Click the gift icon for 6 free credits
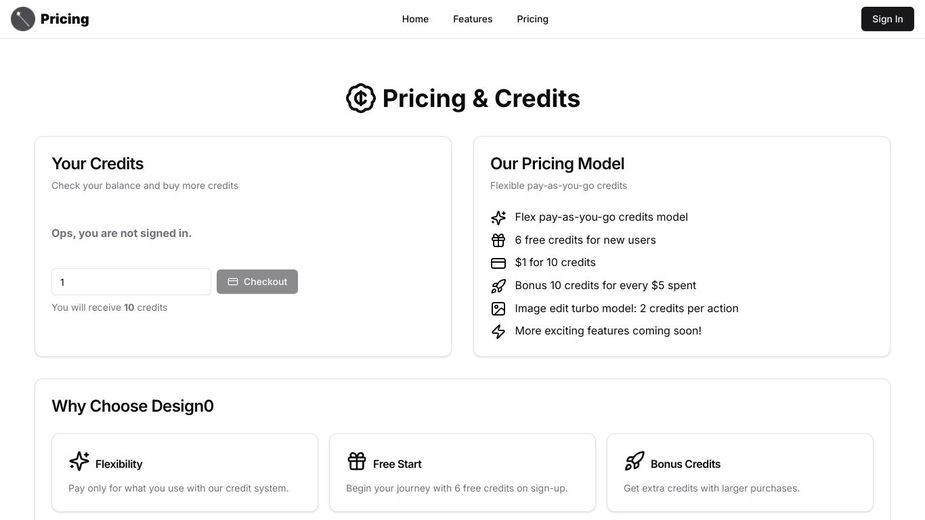This screenshot has height=520, width=925. [x=498, y=240]
